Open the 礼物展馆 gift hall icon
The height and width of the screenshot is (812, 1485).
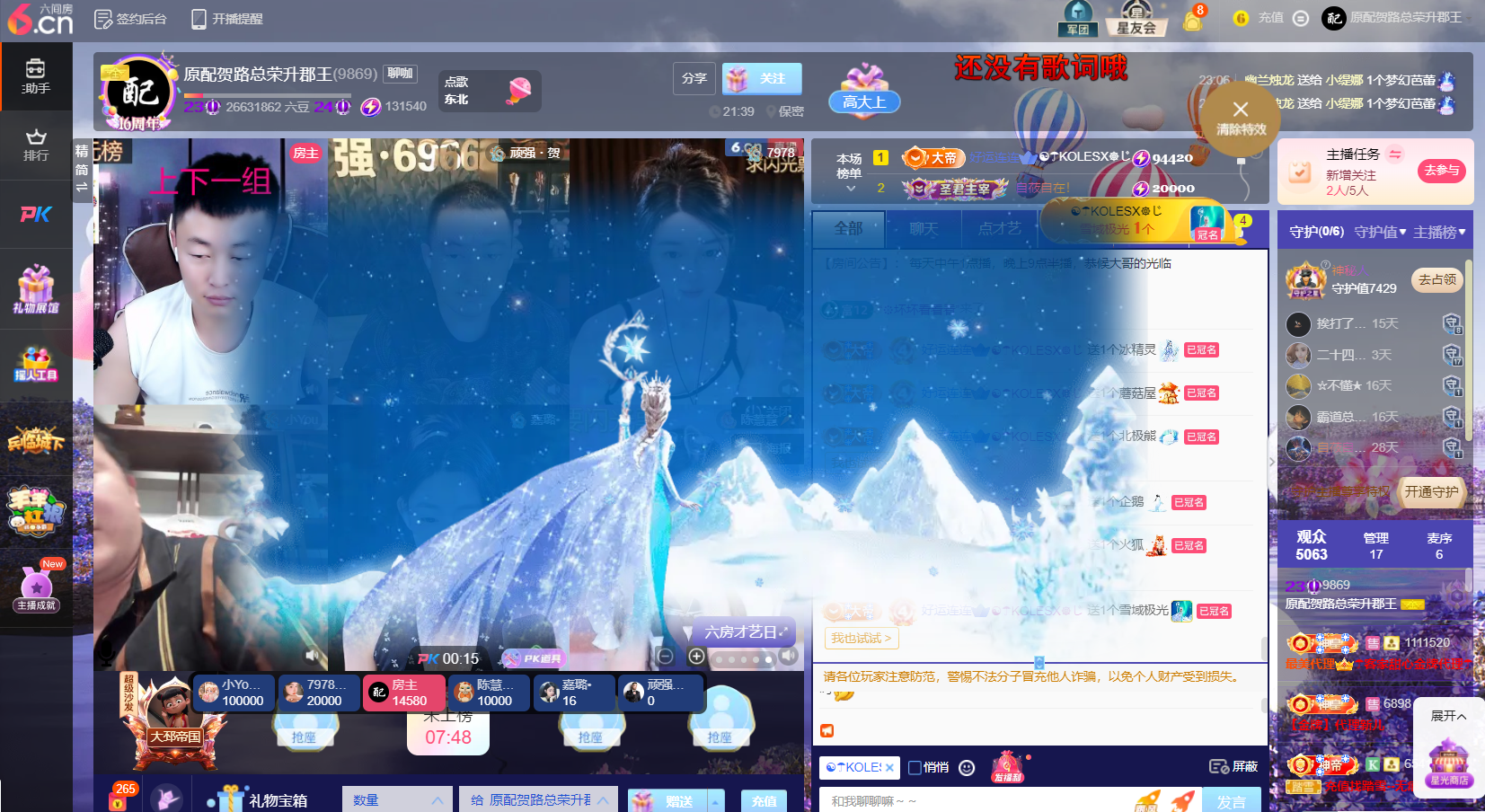[36, 288]
